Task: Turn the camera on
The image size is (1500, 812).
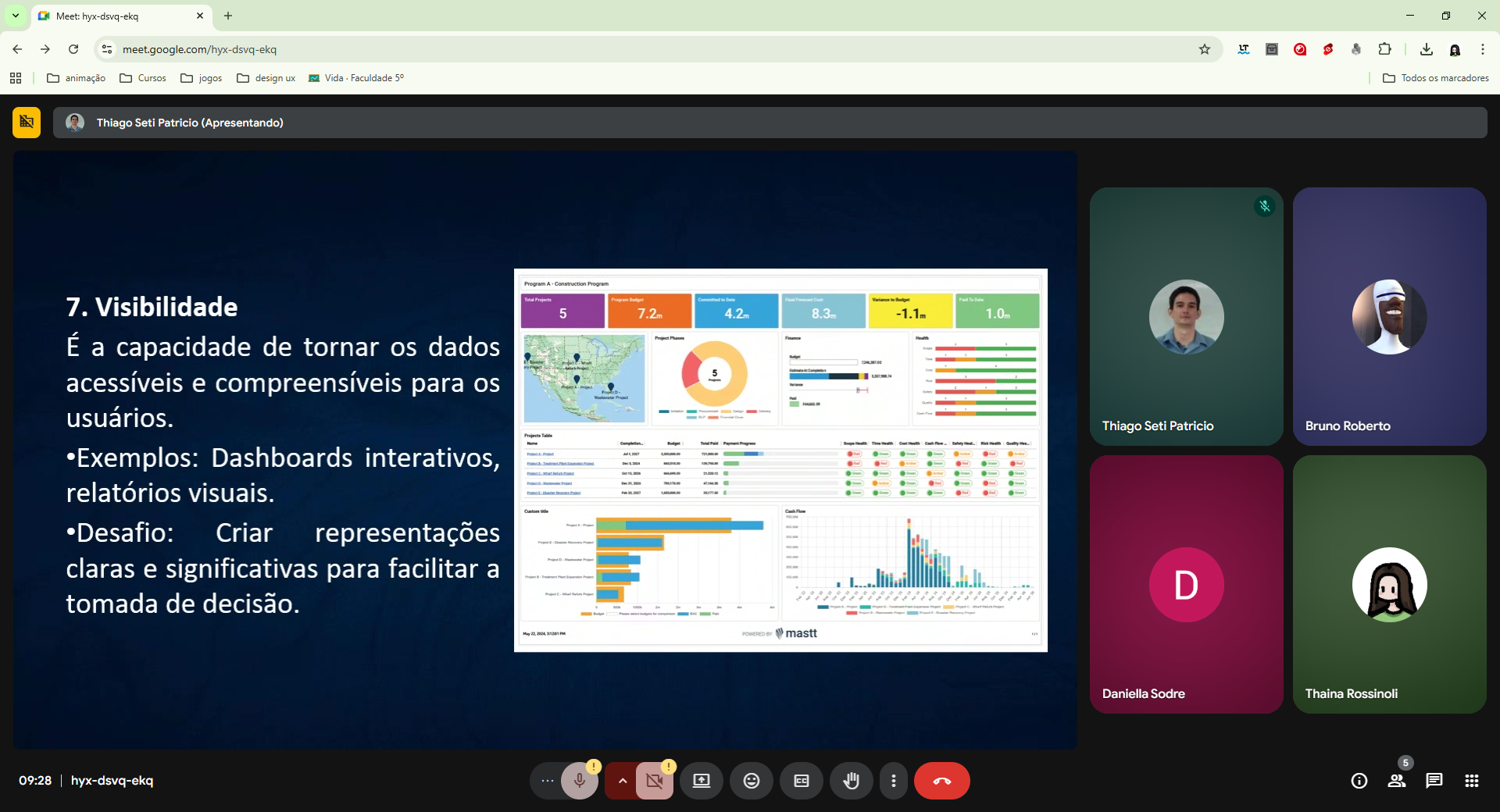Action: (655, 781)
